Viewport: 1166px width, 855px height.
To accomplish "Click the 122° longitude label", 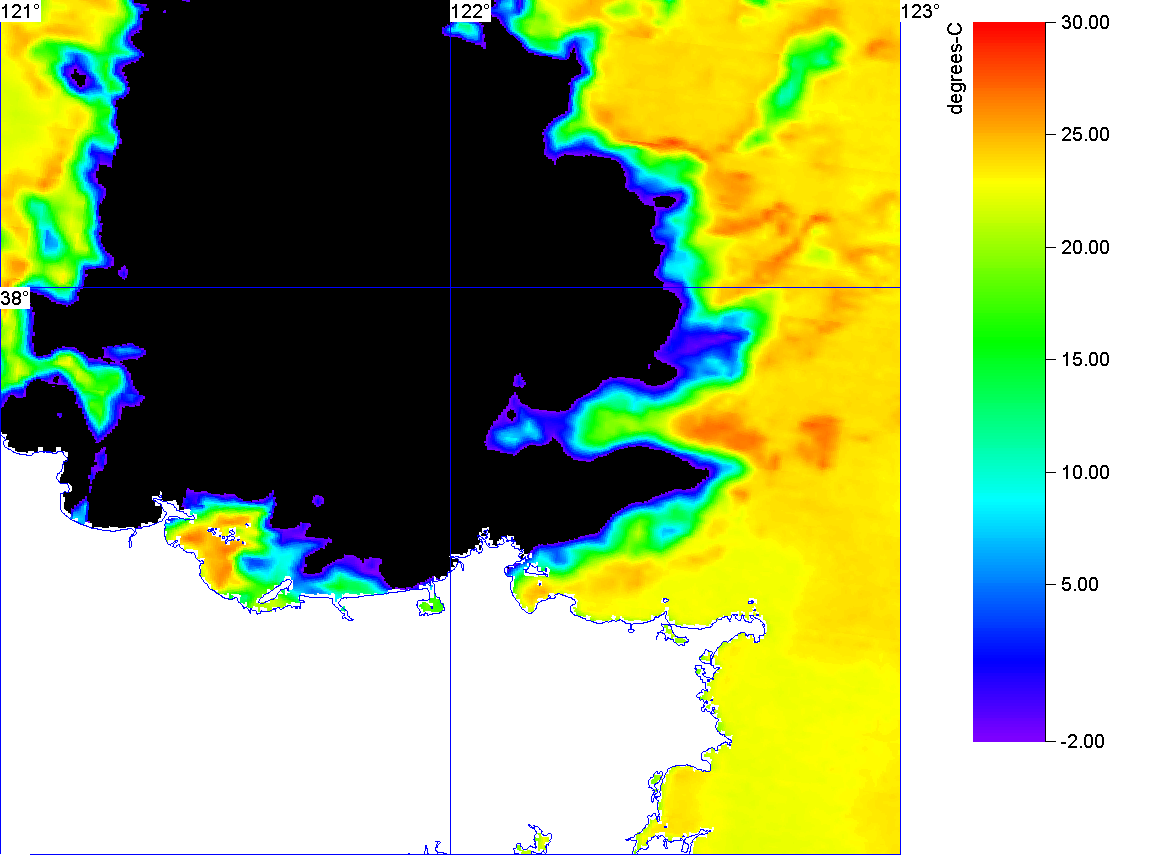I will pyautogui.click(x=471, y=11).
